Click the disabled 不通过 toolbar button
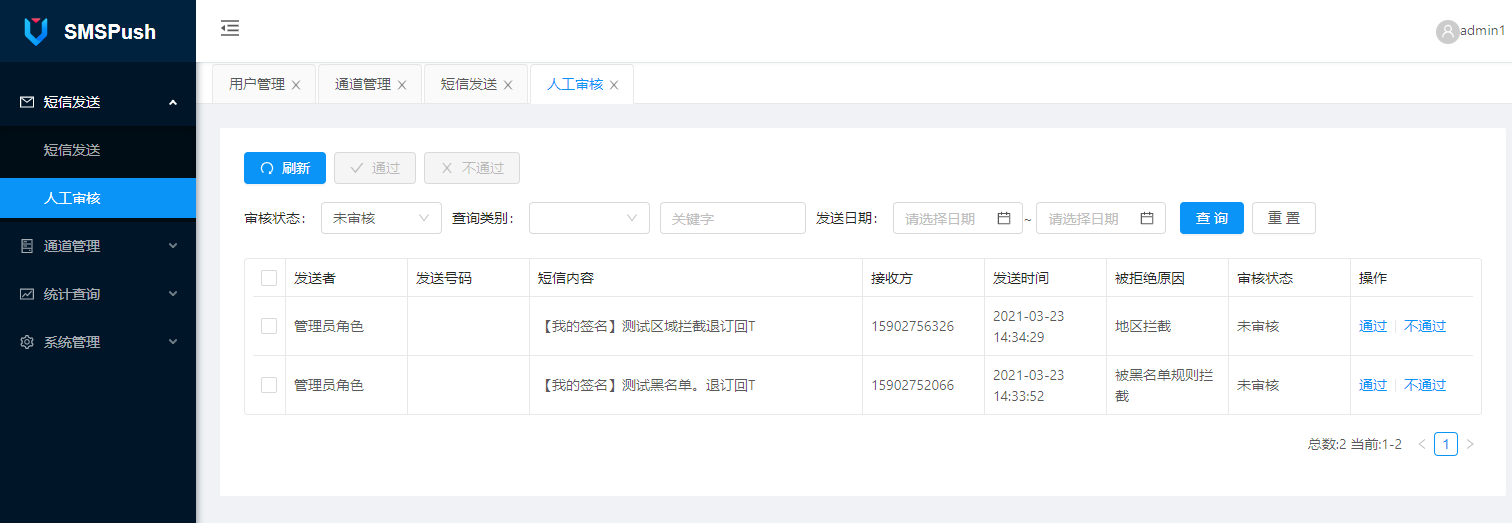This screenshot has width=1512, height=523. (x=472, y=168)
